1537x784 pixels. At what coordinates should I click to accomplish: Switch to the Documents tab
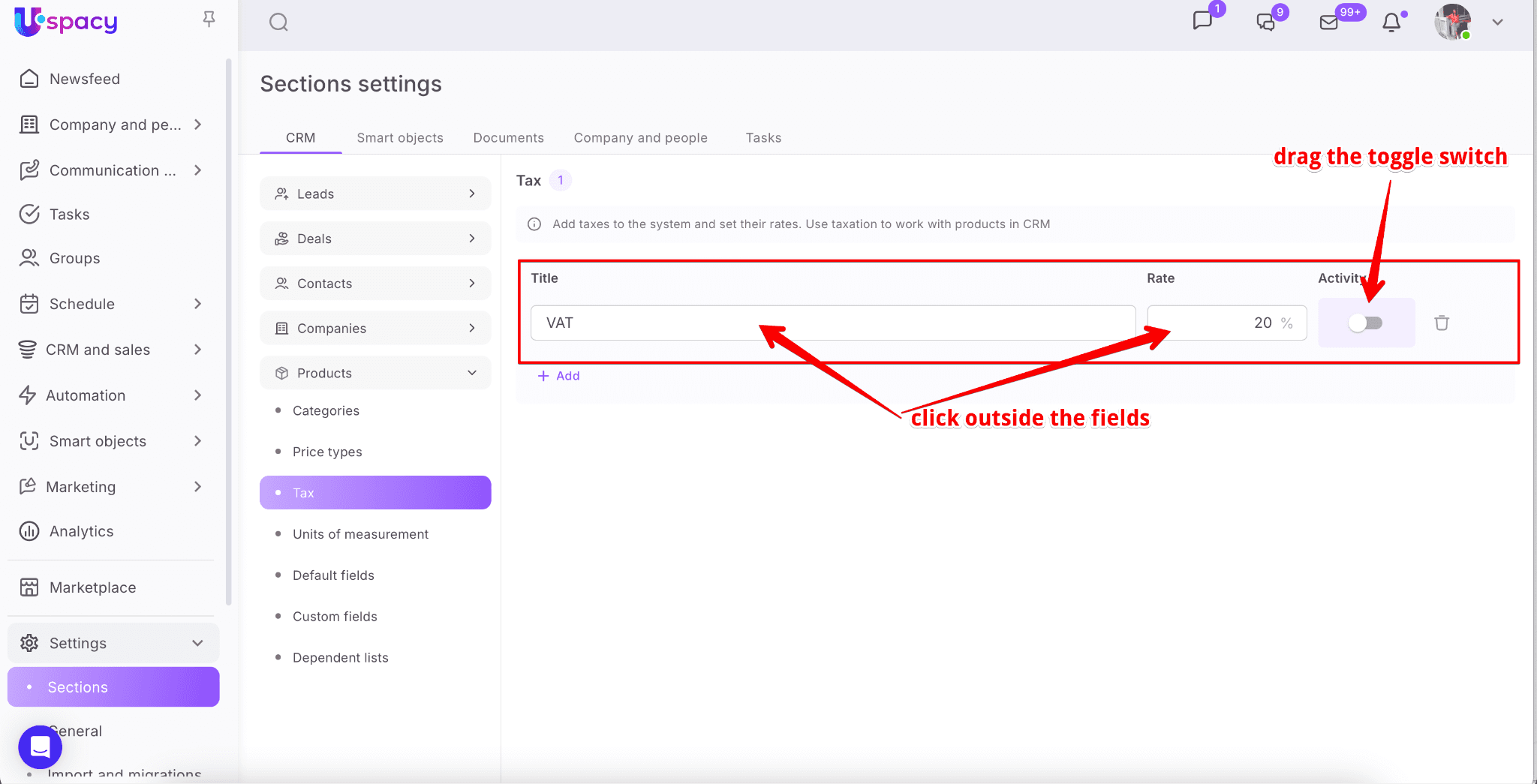pos(508,138)
